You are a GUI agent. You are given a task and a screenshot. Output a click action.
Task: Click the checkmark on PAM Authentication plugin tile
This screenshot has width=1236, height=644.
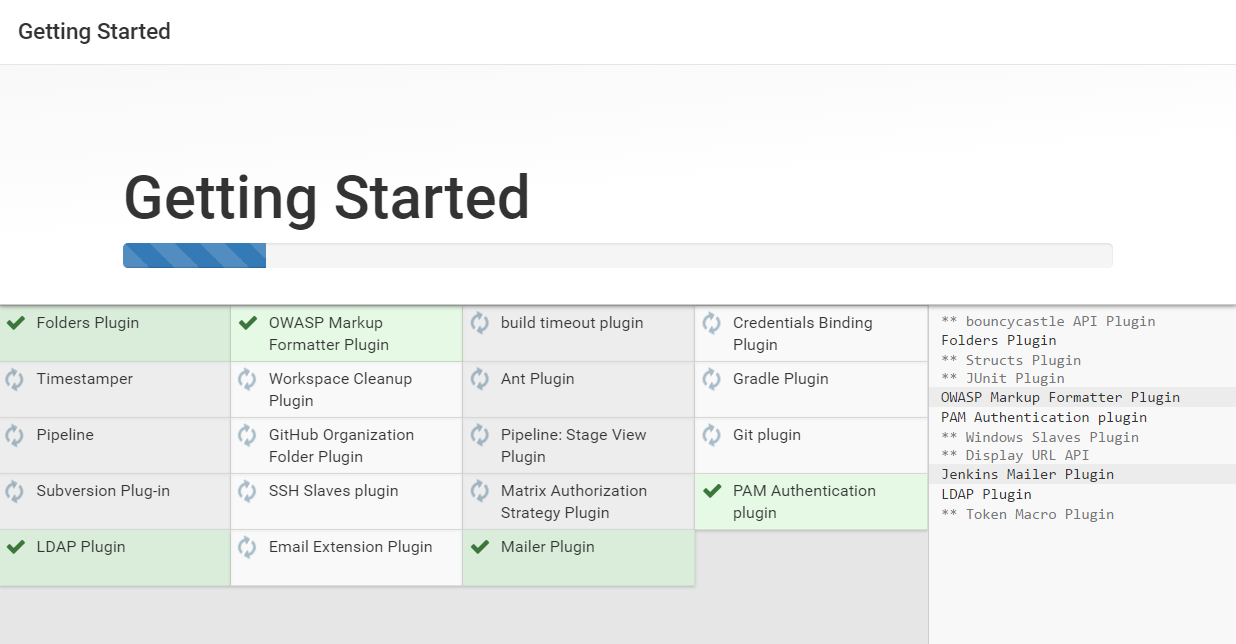(711, 491)
